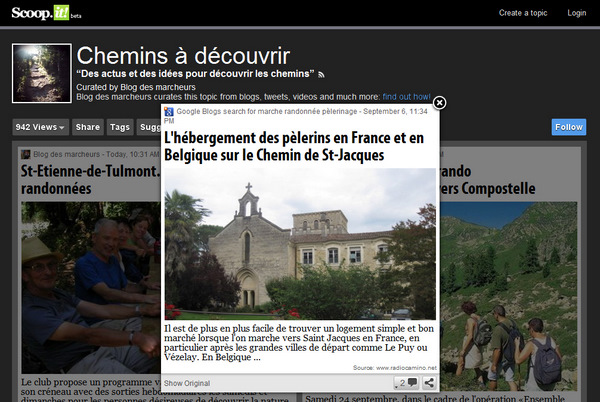Open the article title ending 'ers Compostelle'

[x=488, y=180]
